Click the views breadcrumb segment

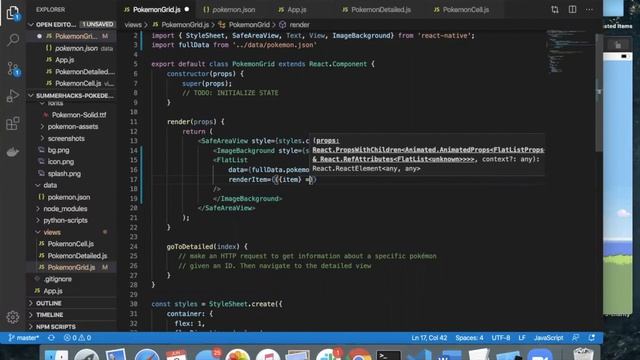pos(133,25)
